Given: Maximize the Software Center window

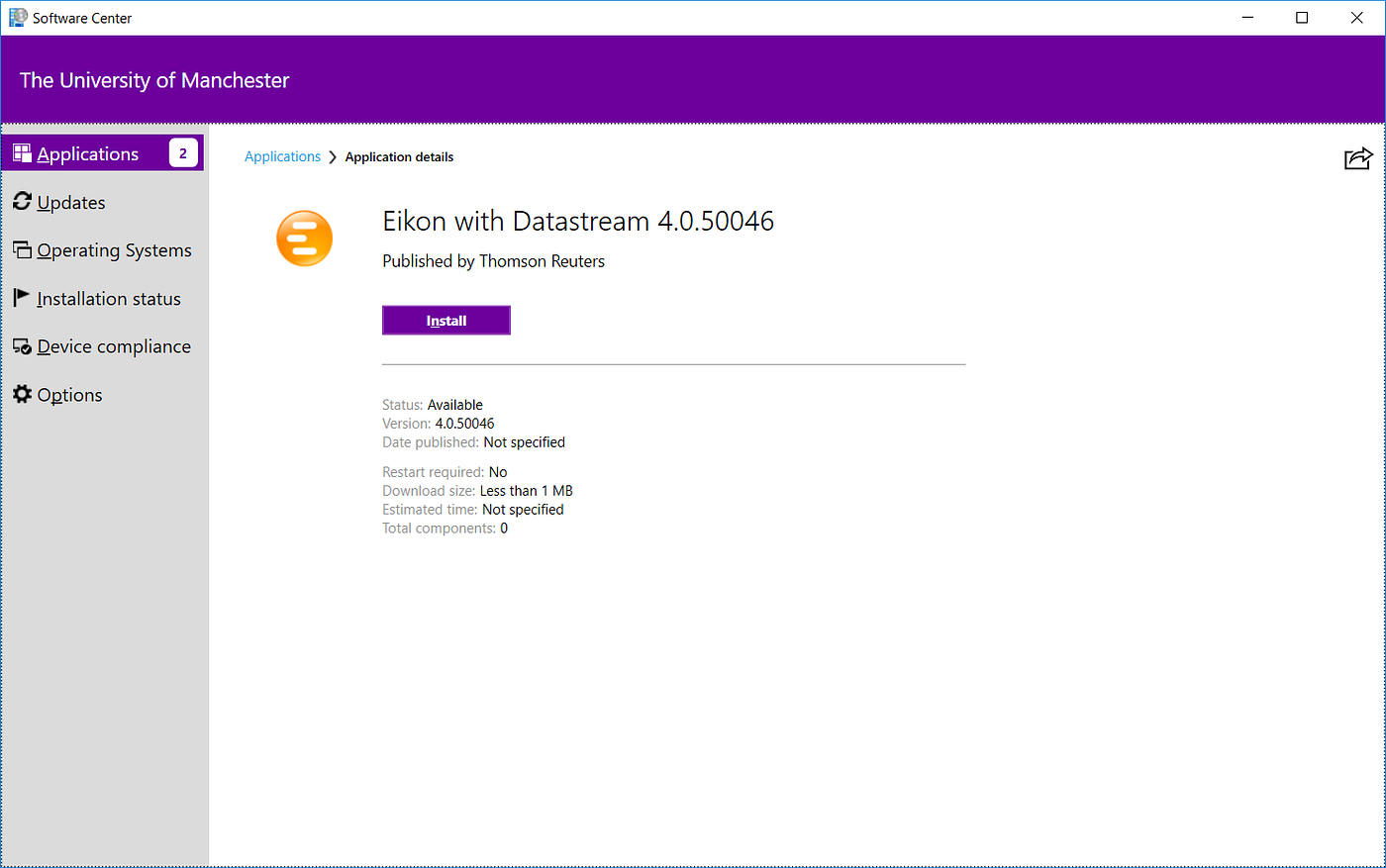Looking at the screenshot, I should pos(1302,18).
